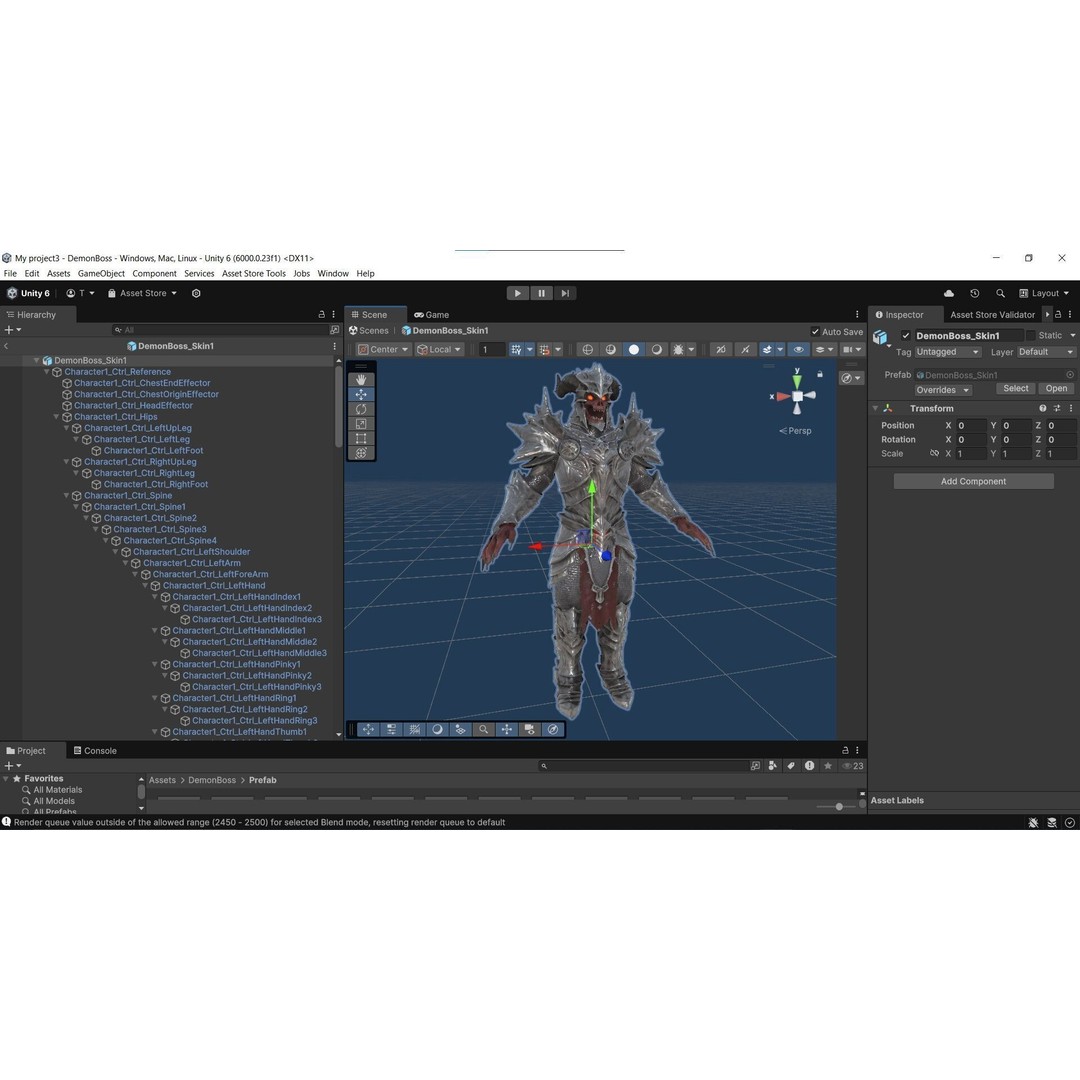This screenshot has height=1080, width=1080.
Task: Select the Move tool in scene toolbar
Action: (361, 395)
